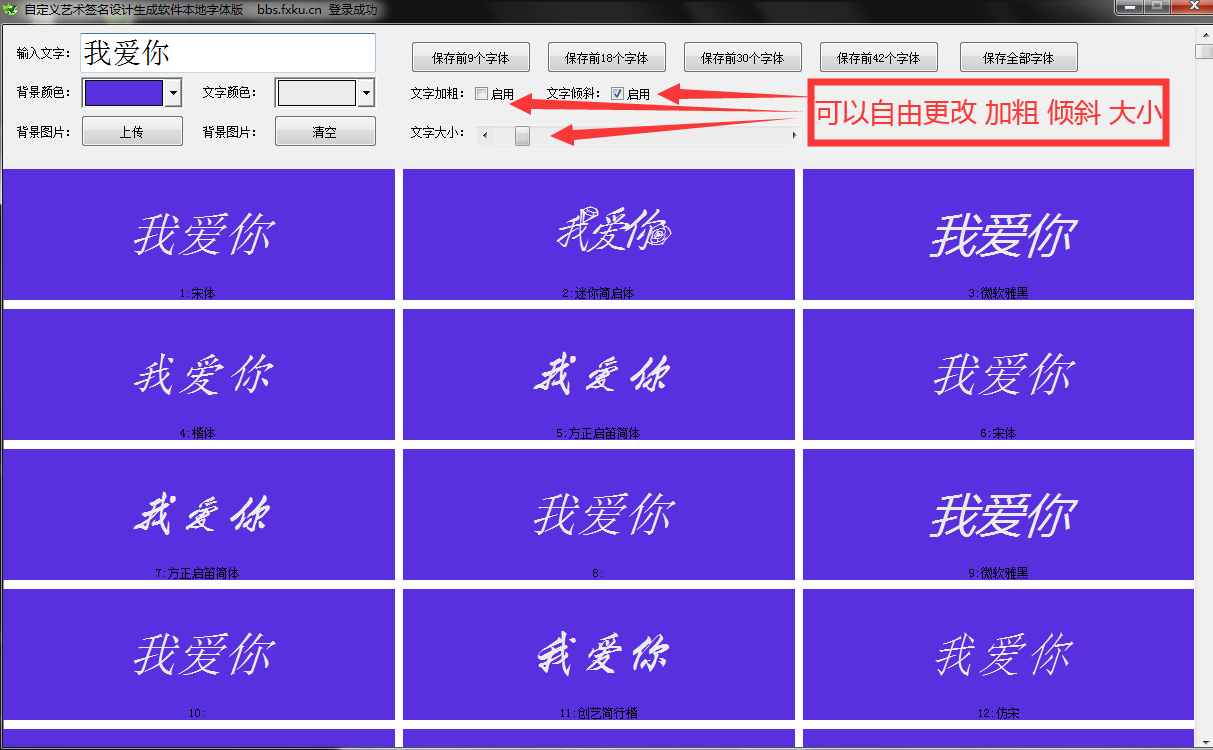Clear the background image with 清空
This screenshot has width=1213, height=750.
click(325, 131)
